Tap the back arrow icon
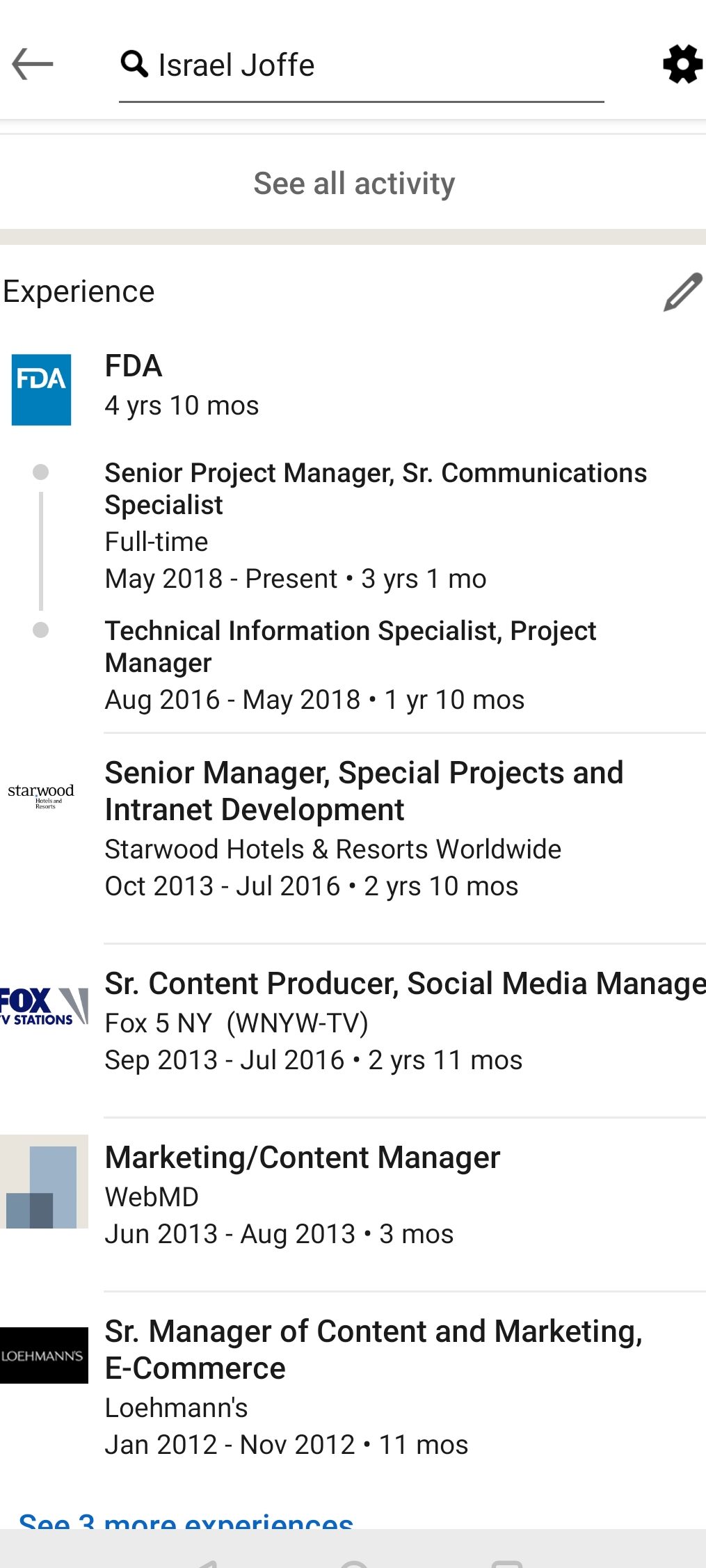The image size is (706, 1568). 33,65
